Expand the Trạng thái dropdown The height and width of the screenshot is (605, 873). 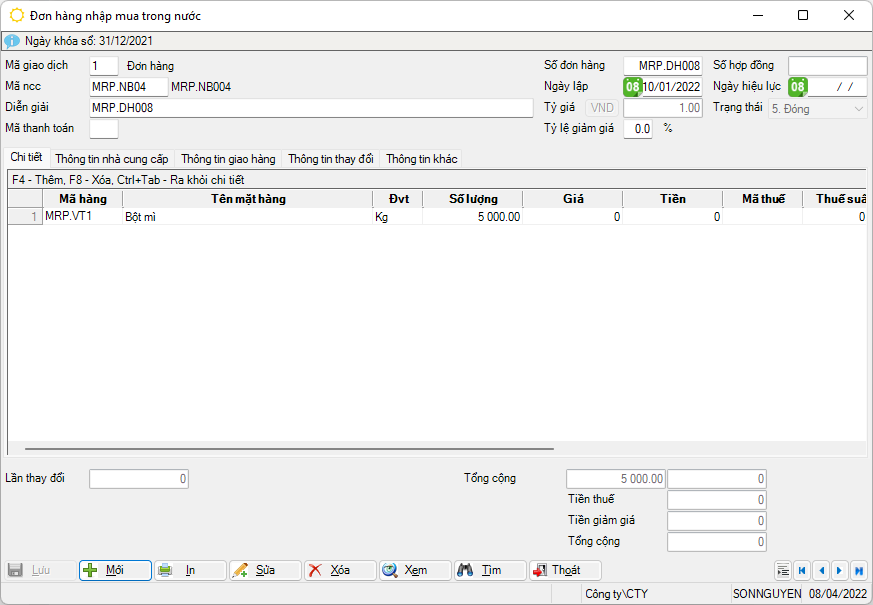[x=858, y=108]
